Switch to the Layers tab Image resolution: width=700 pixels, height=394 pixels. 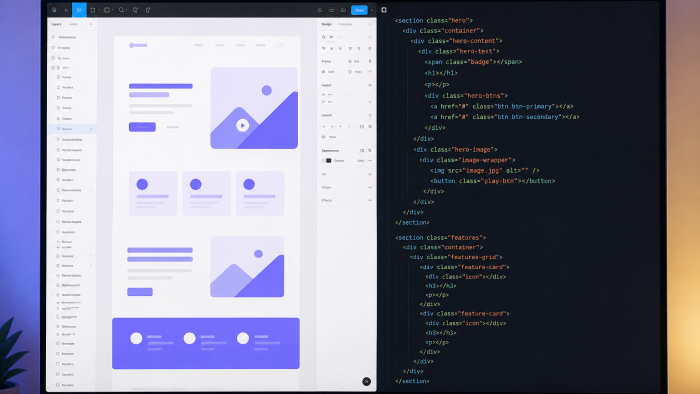tap(57, 24)
